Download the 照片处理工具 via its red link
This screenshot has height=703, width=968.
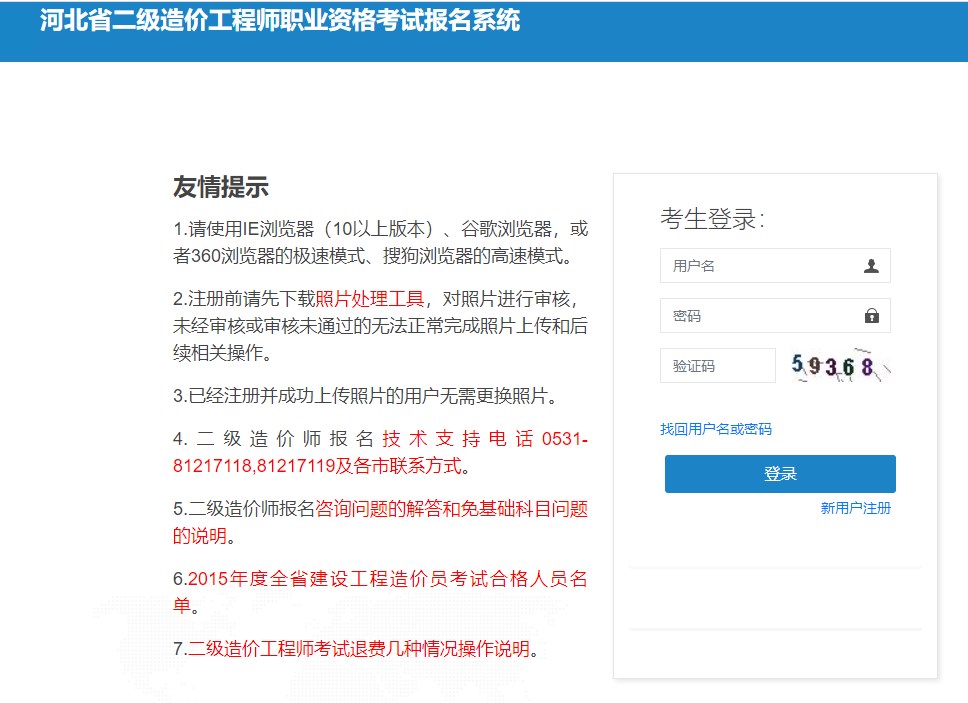tap(370, 299)
